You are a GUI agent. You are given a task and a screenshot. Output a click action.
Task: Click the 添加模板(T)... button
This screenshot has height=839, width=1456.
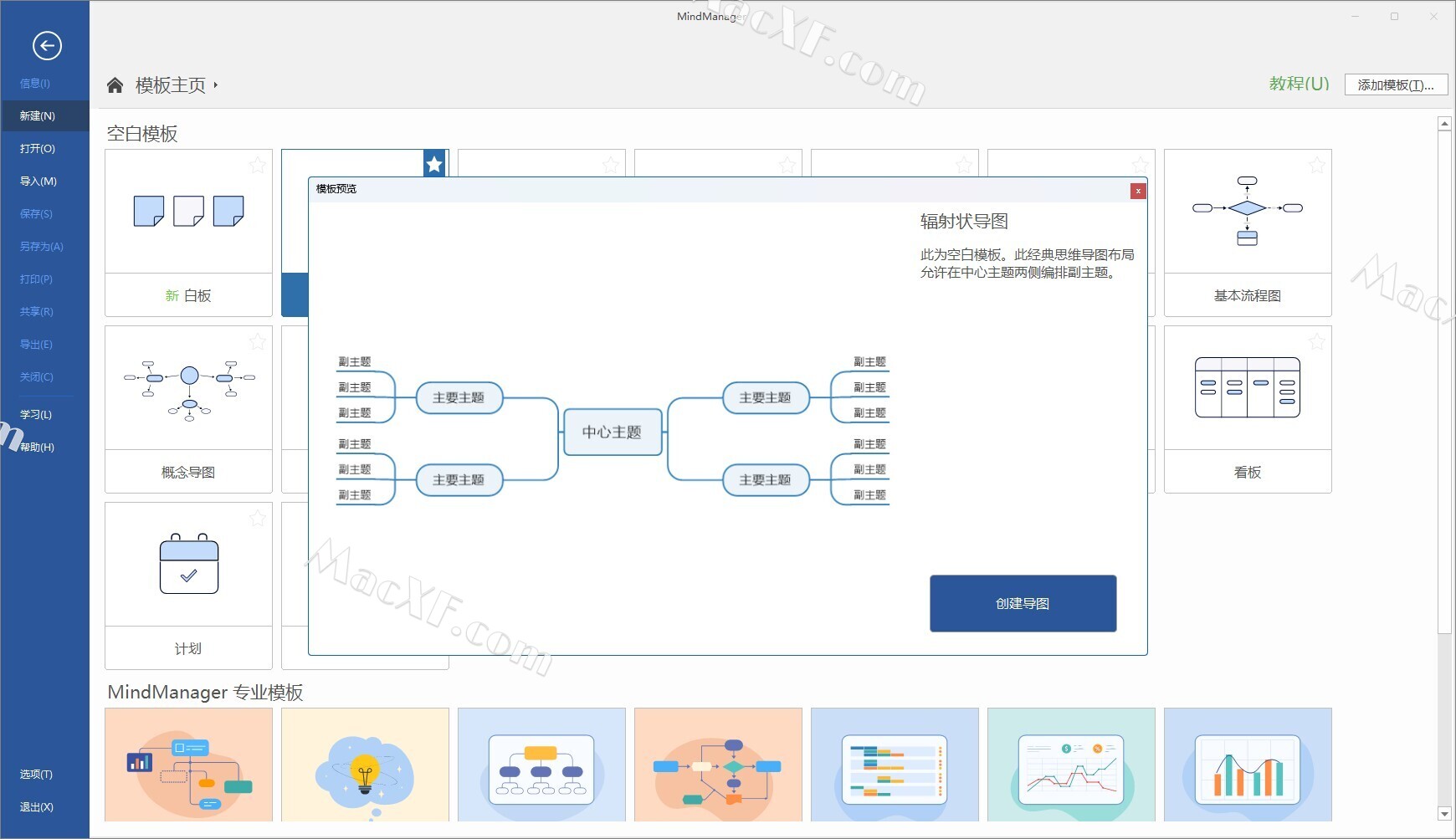[x=1396, y=84]
